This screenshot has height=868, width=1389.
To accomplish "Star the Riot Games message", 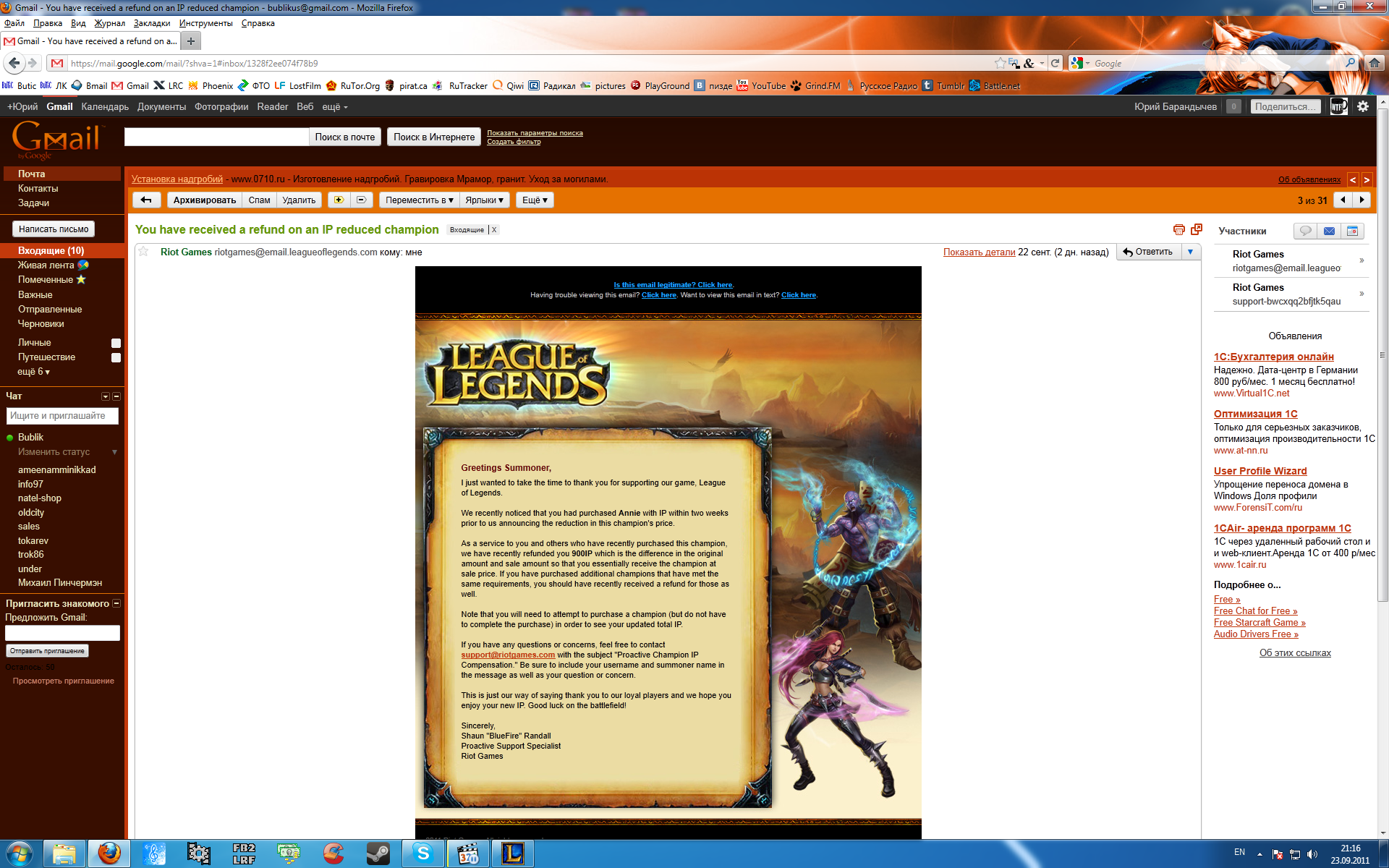I will coord(143,252).
